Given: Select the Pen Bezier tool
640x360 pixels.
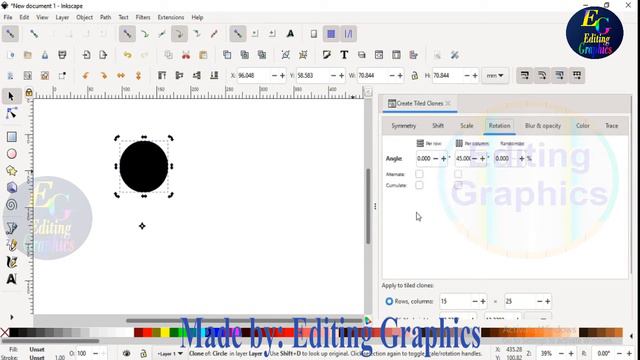Looking at the screenshot, I should 11,228.
